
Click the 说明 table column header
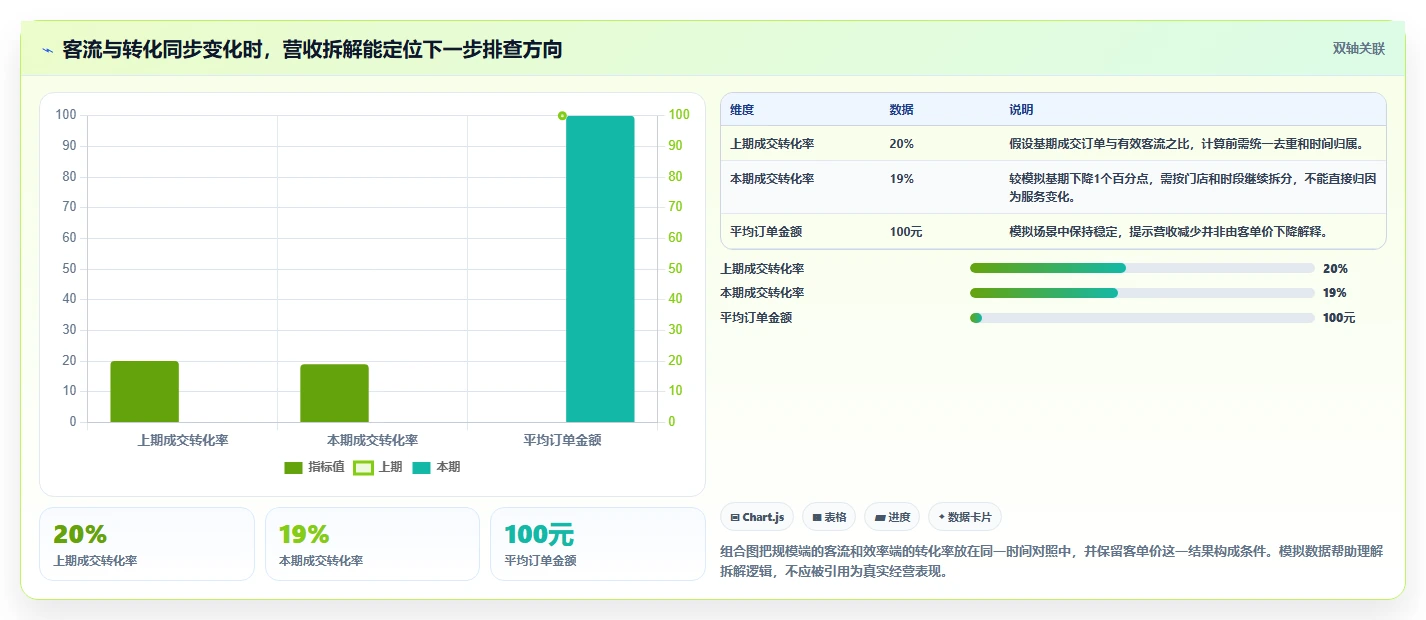(x=1021, y=109)
